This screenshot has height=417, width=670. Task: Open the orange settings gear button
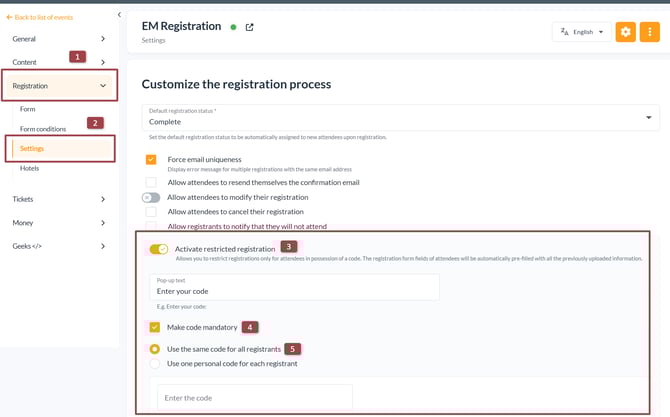tap(625, 32)
